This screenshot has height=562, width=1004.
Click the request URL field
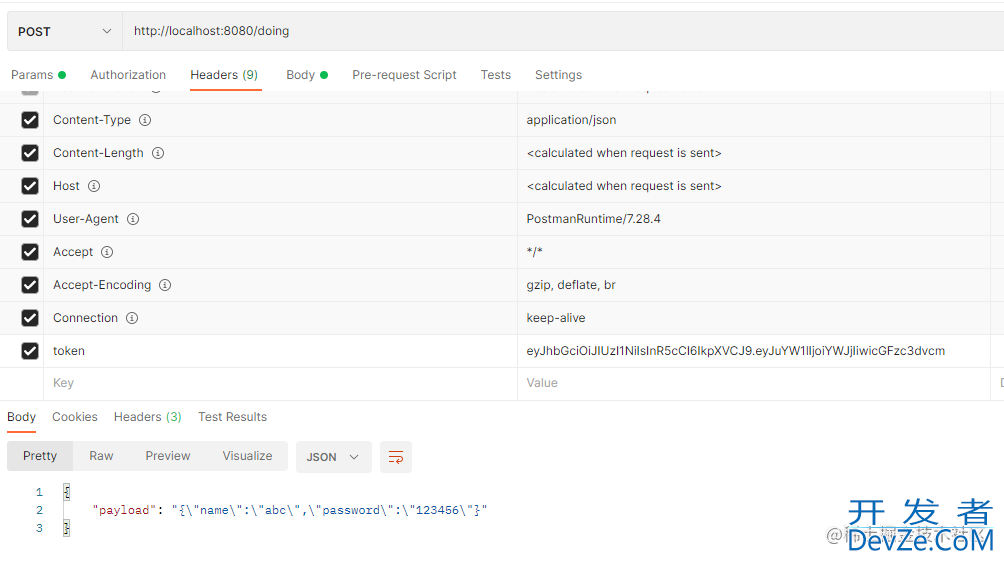[563, 31]
